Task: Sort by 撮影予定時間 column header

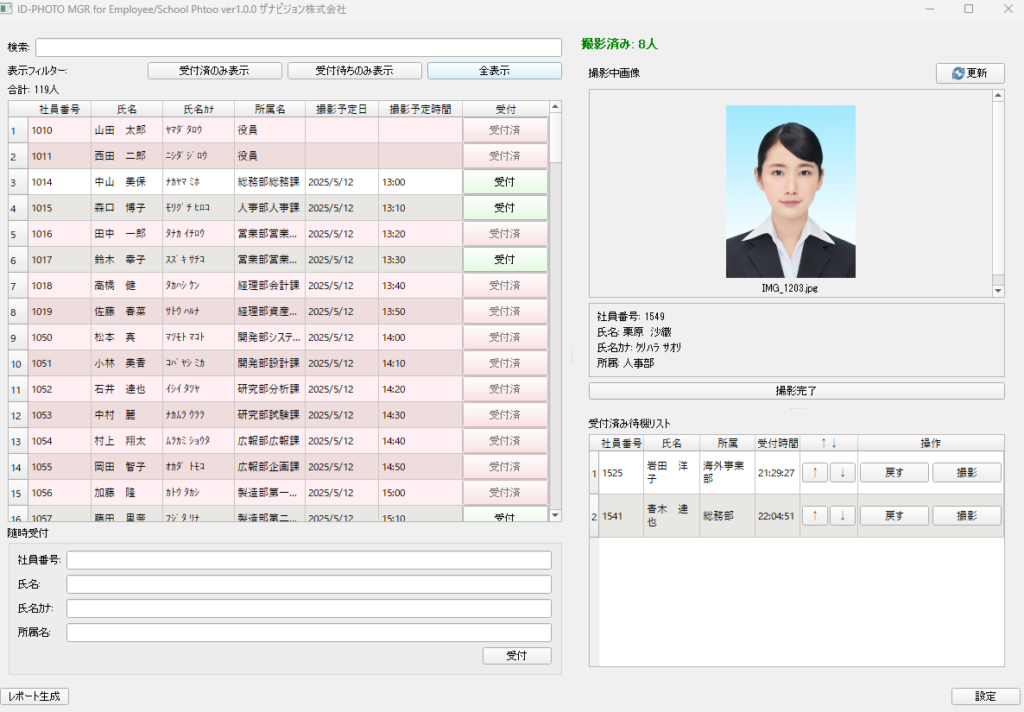Action: (421, 109)
